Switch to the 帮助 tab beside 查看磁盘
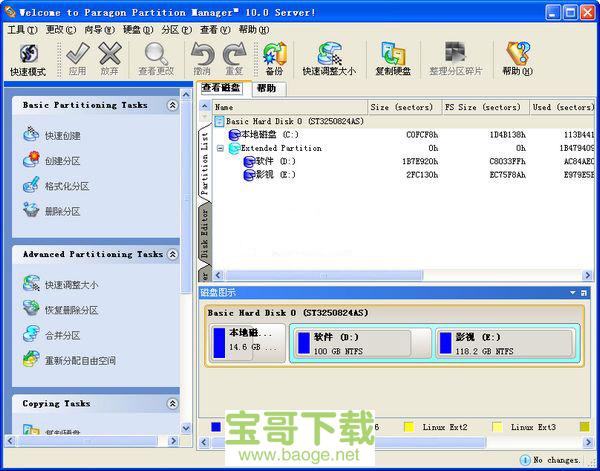The width and height of the screenshot is (600, 471). tap(266, 88)
